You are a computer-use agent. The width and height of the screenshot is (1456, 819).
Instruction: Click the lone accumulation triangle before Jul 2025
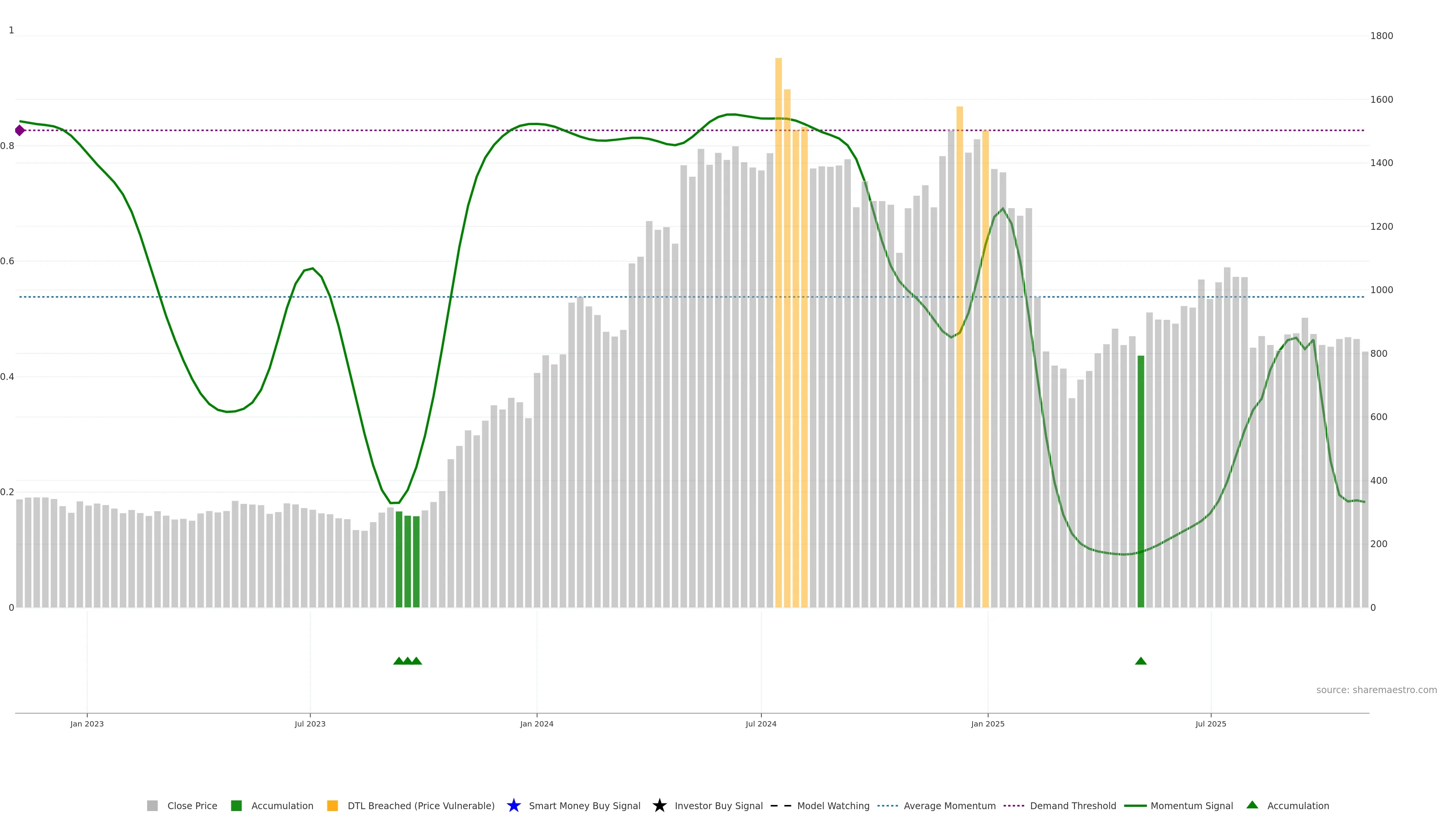point(1141,661)
